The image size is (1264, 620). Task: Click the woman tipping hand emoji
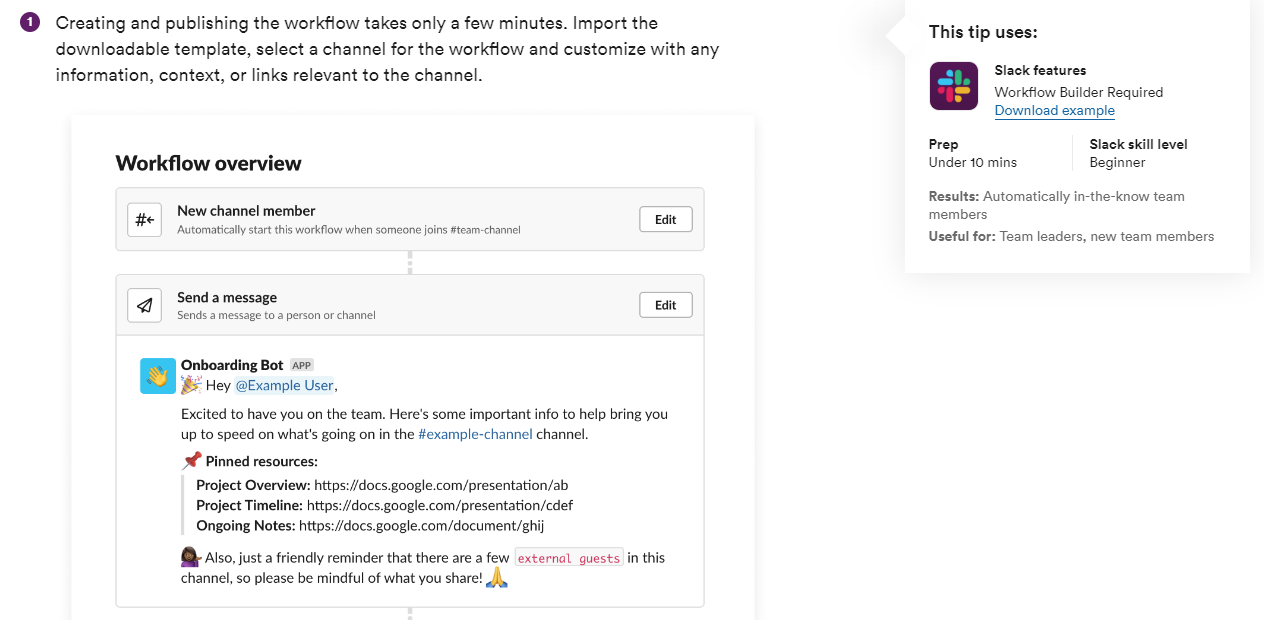(191, 558)
